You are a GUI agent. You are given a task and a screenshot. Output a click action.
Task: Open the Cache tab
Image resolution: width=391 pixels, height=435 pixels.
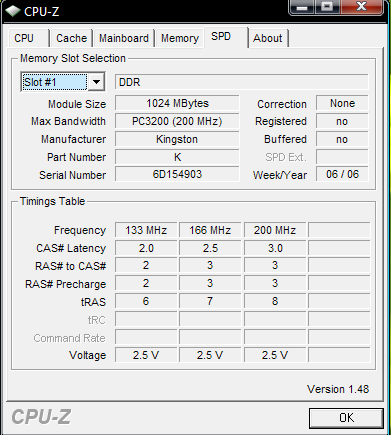tap(71, 38)
